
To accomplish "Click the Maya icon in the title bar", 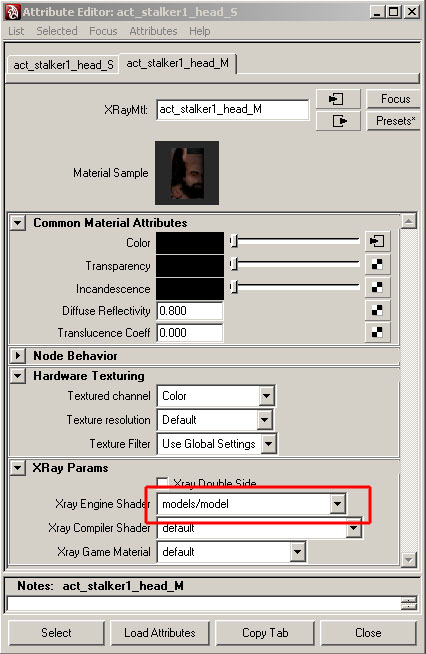I will point(12,12).
